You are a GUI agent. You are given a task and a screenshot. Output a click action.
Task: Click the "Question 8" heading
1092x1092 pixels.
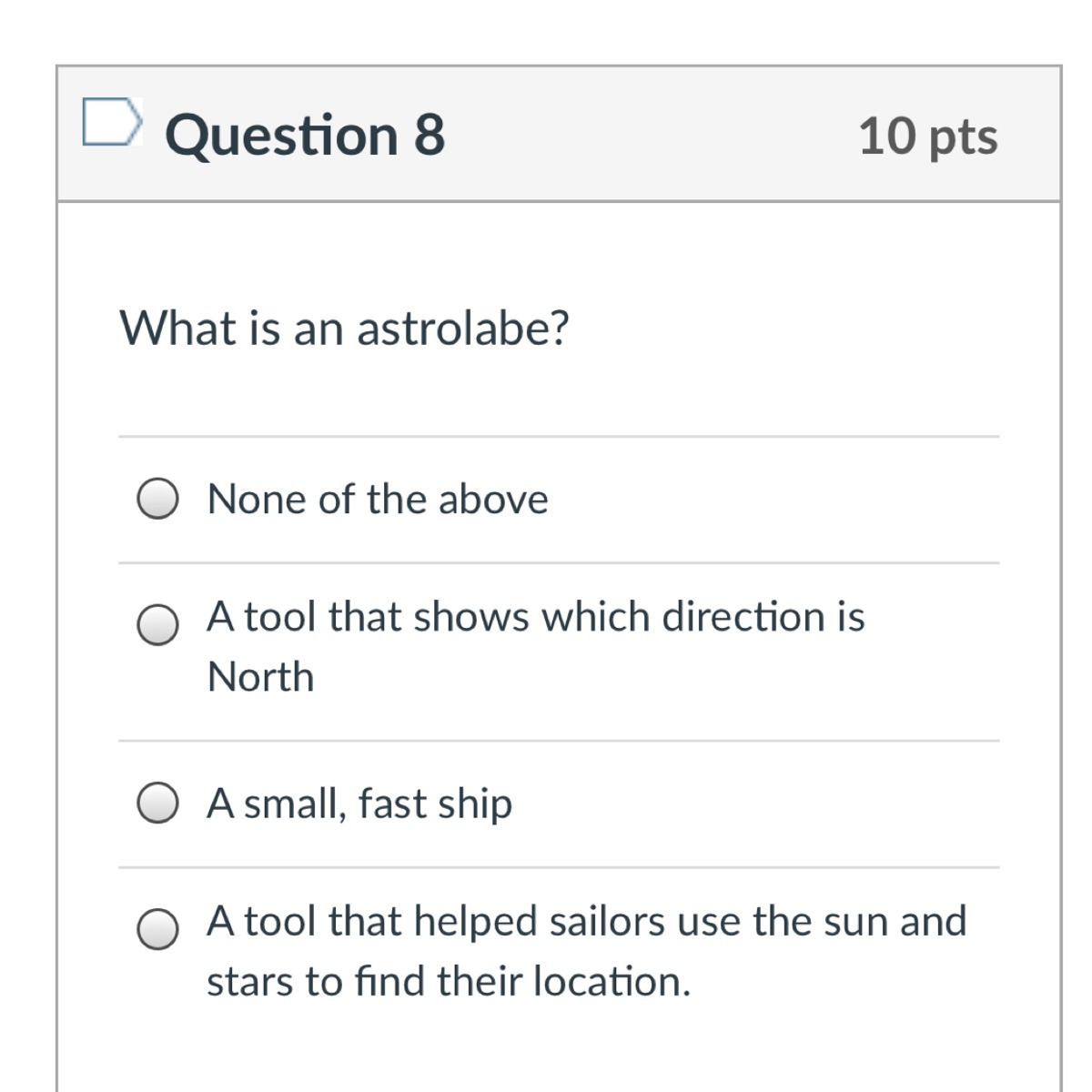pos(305,135)
